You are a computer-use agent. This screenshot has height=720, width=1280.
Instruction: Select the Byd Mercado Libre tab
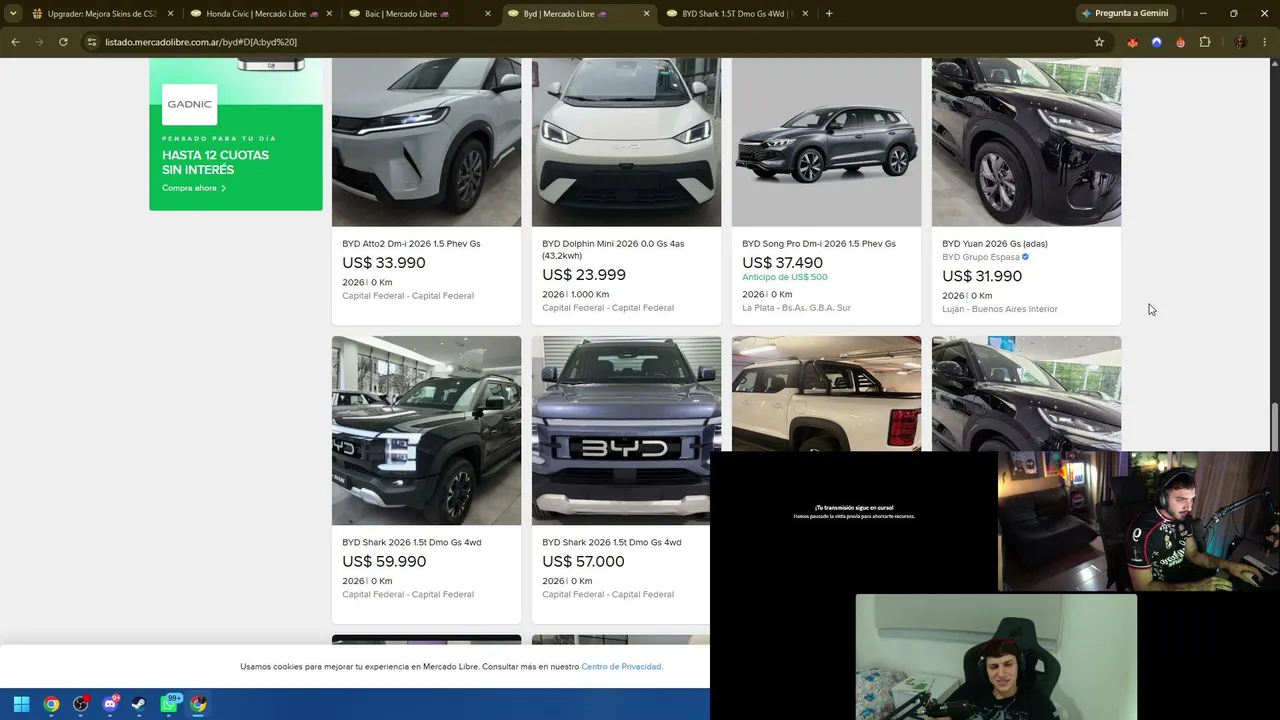click(578, 14)
